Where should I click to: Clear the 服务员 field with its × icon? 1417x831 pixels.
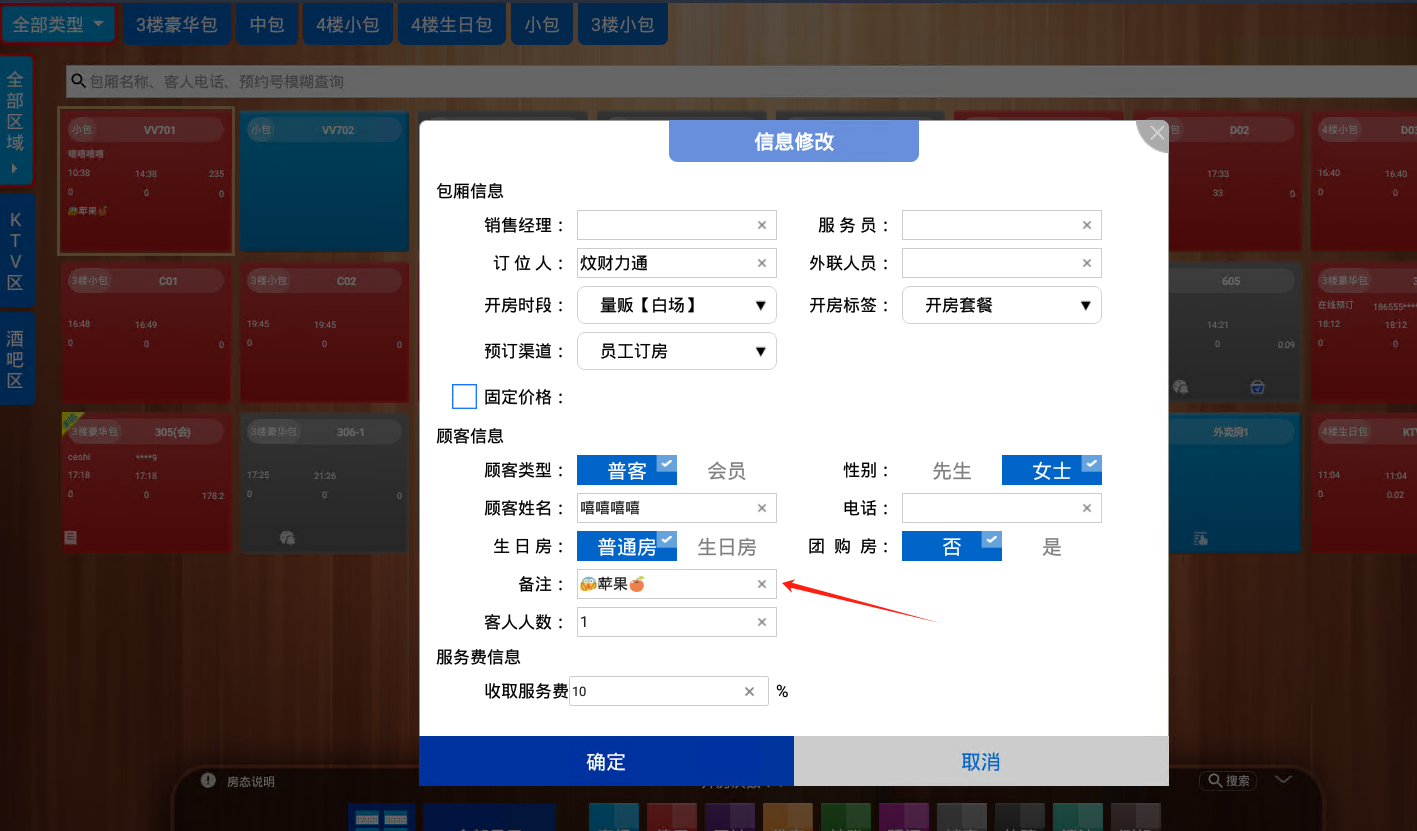pyautogui.click(x=1086, y=225)
